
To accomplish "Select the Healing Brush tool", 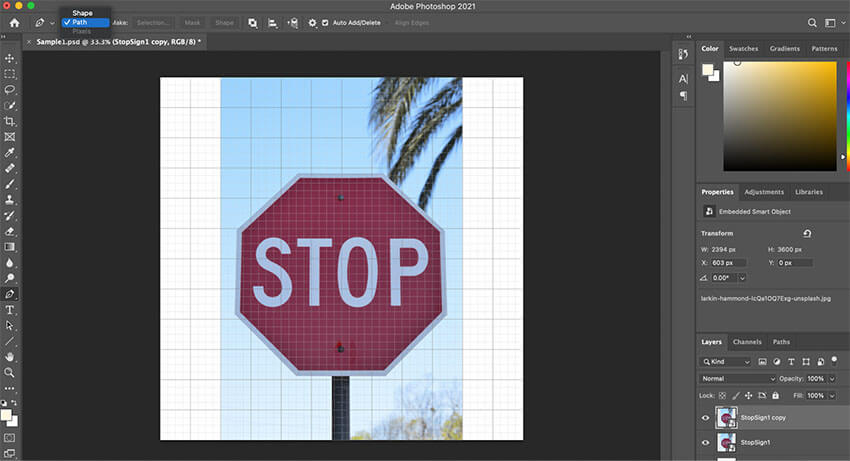I will click(10, 168).
